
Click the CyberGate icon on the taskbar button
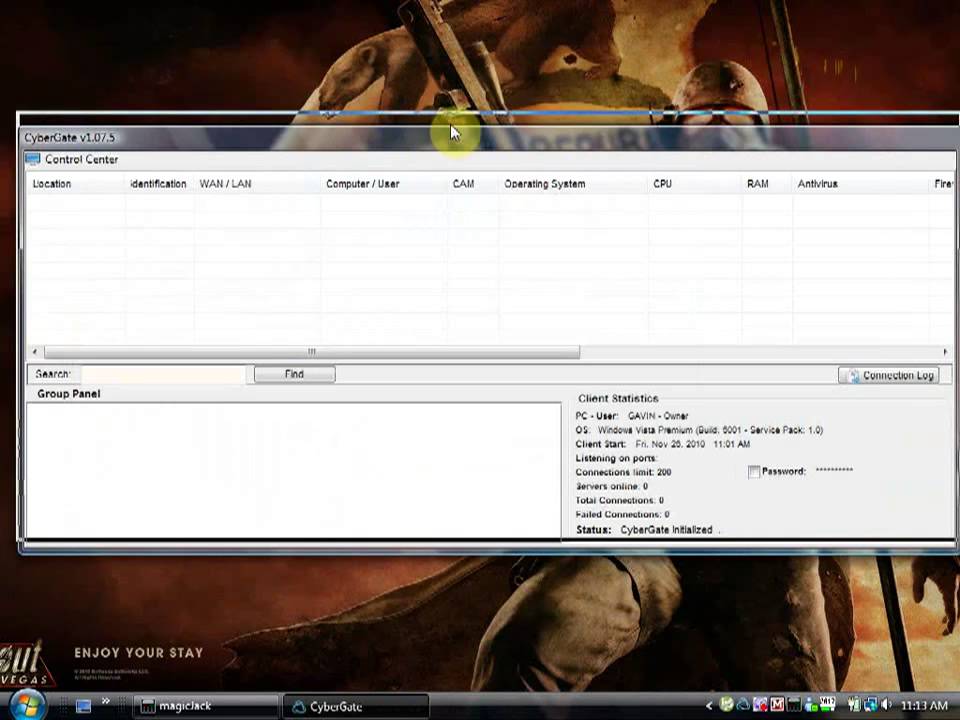pyautogui.click(x=298, y=707)
